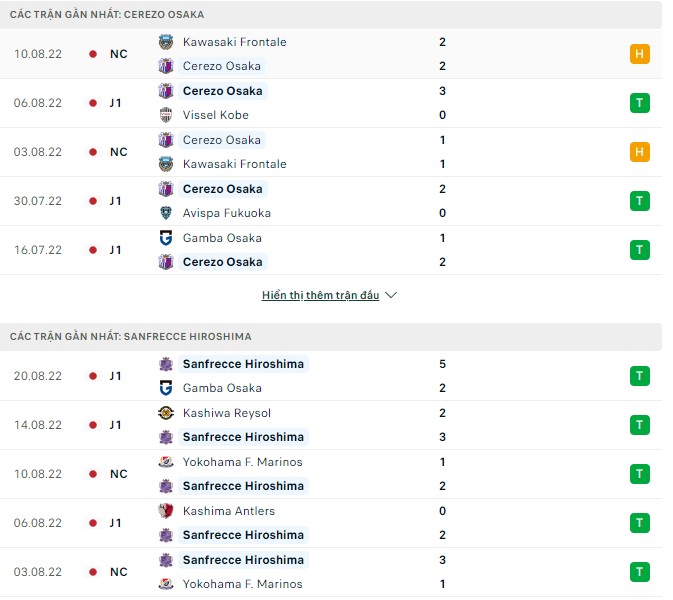Screen dimensions: 673x600
Task: Click the Avispa Fukuoka team logo
Action: coord(166,213)
